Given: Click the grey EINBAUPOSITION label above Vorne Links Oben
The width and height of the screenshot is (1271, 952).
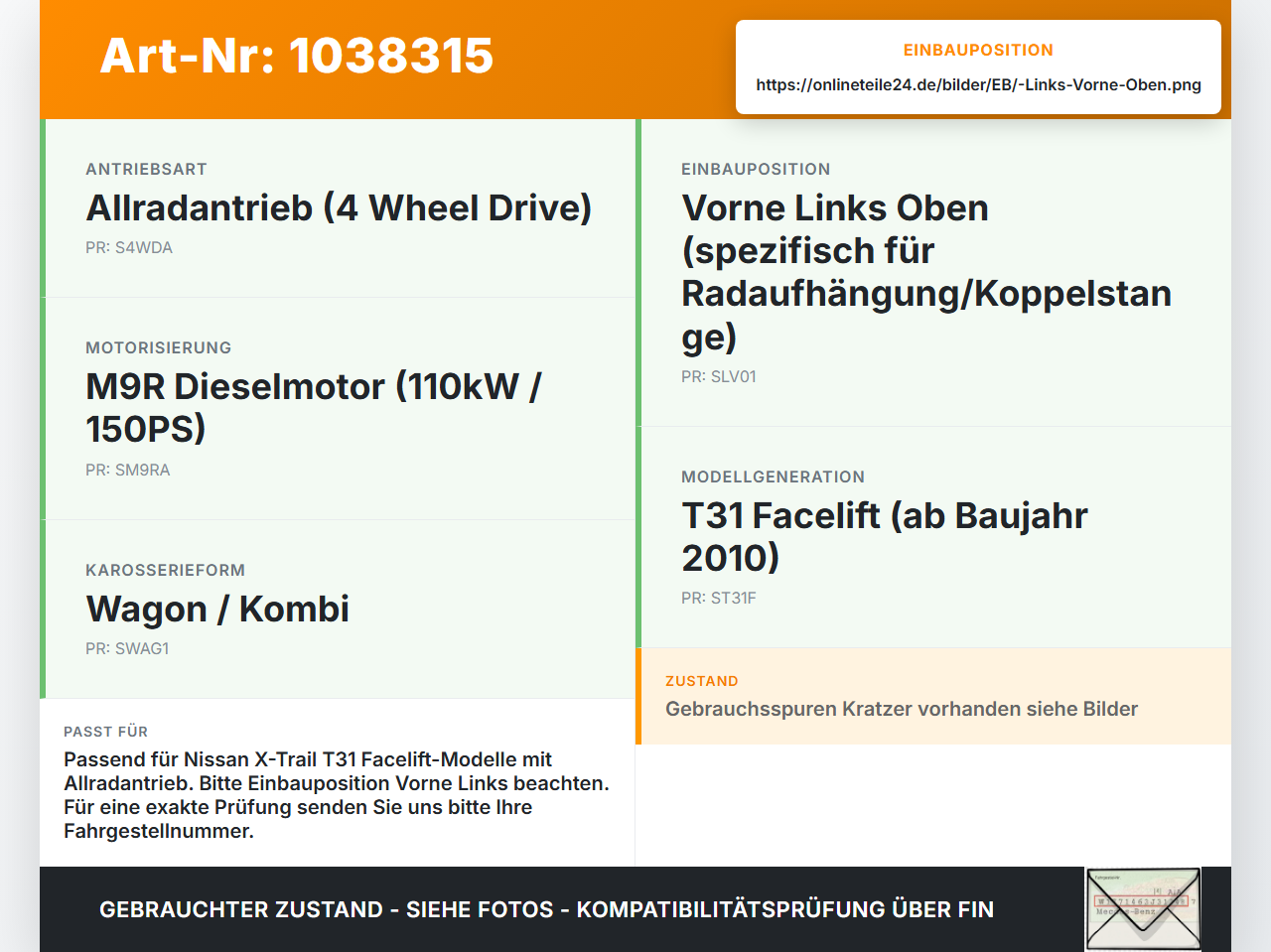Looking at the screenshot, I should coord(756,169).
